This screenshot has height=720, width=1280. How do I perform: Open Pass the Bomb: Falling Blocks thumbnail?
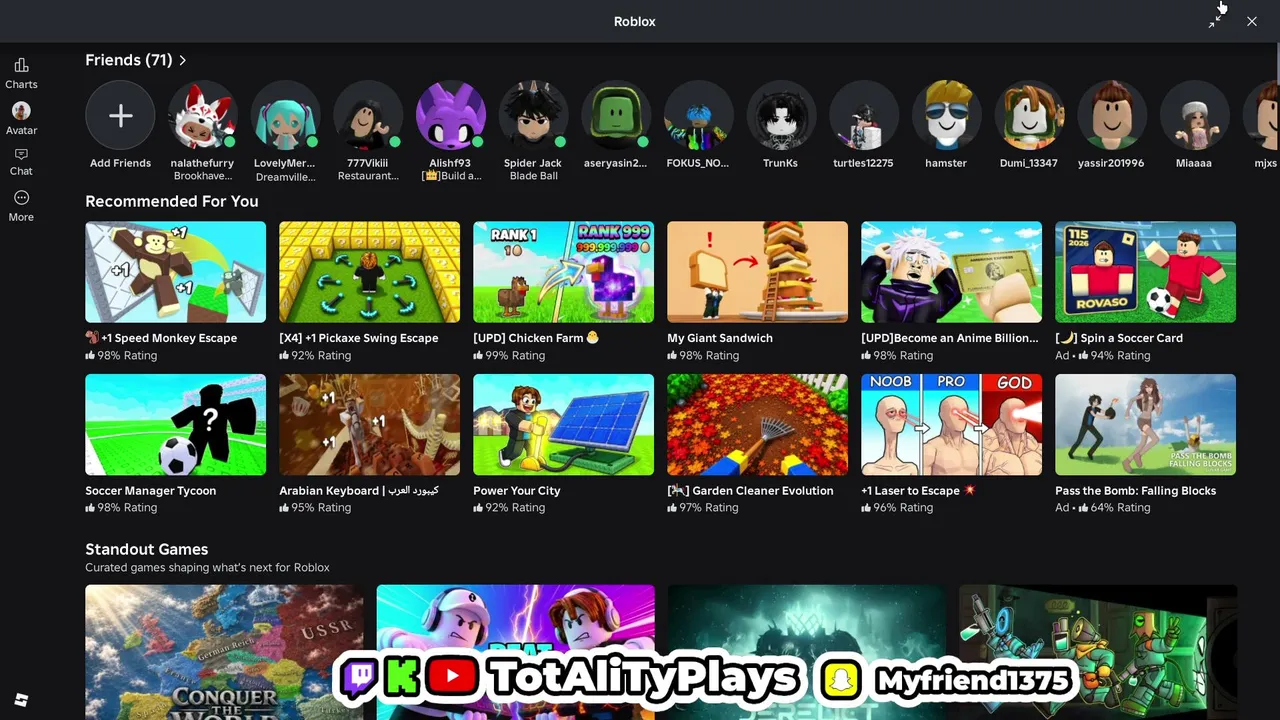[1146, 425]
